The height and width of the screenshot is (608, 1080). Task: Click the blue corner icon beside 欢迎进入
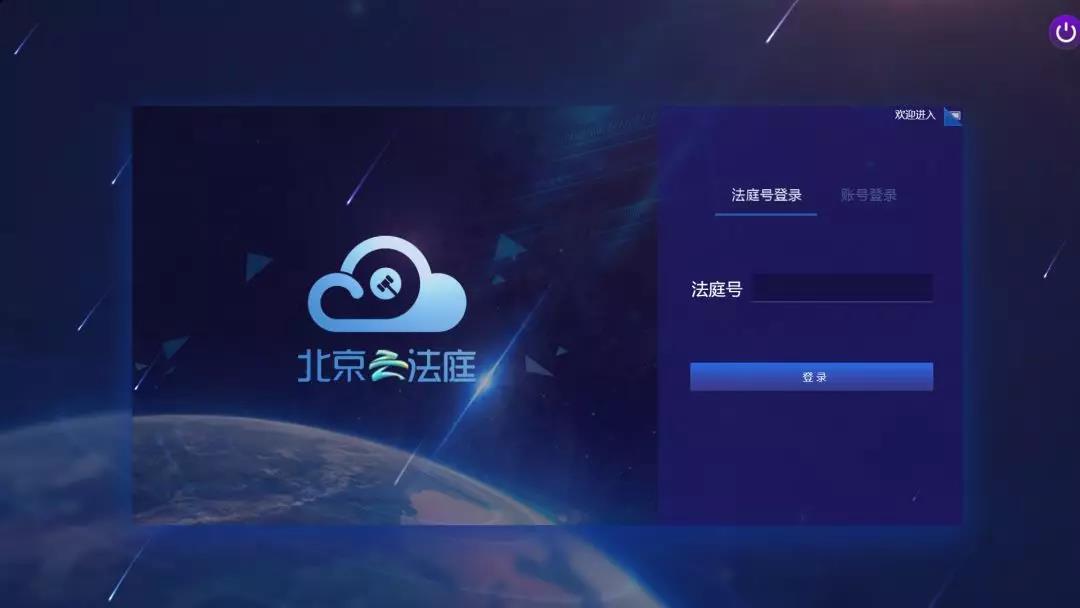coord(953,116)
